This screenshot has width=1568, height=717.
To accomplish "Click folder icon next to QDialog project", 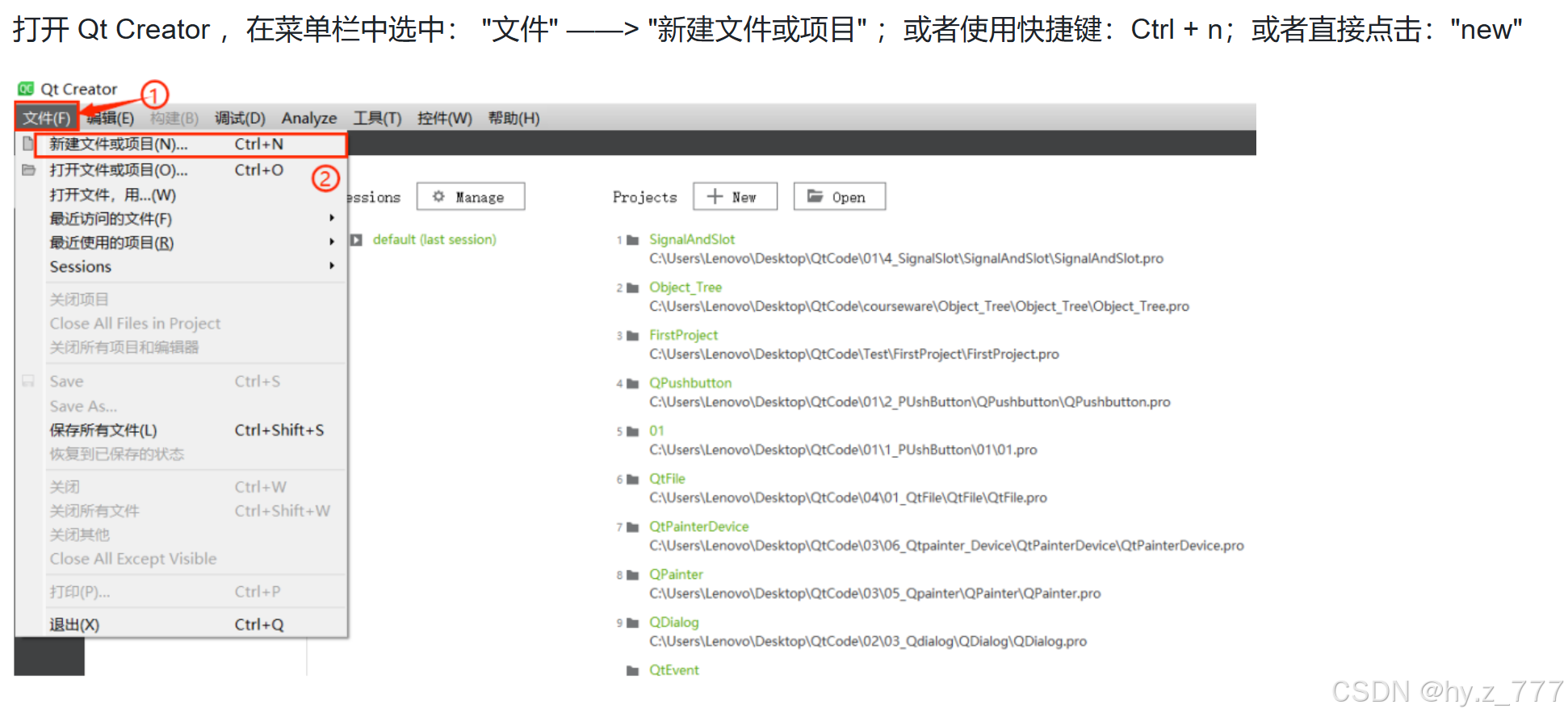I will (x=633, y=623).
